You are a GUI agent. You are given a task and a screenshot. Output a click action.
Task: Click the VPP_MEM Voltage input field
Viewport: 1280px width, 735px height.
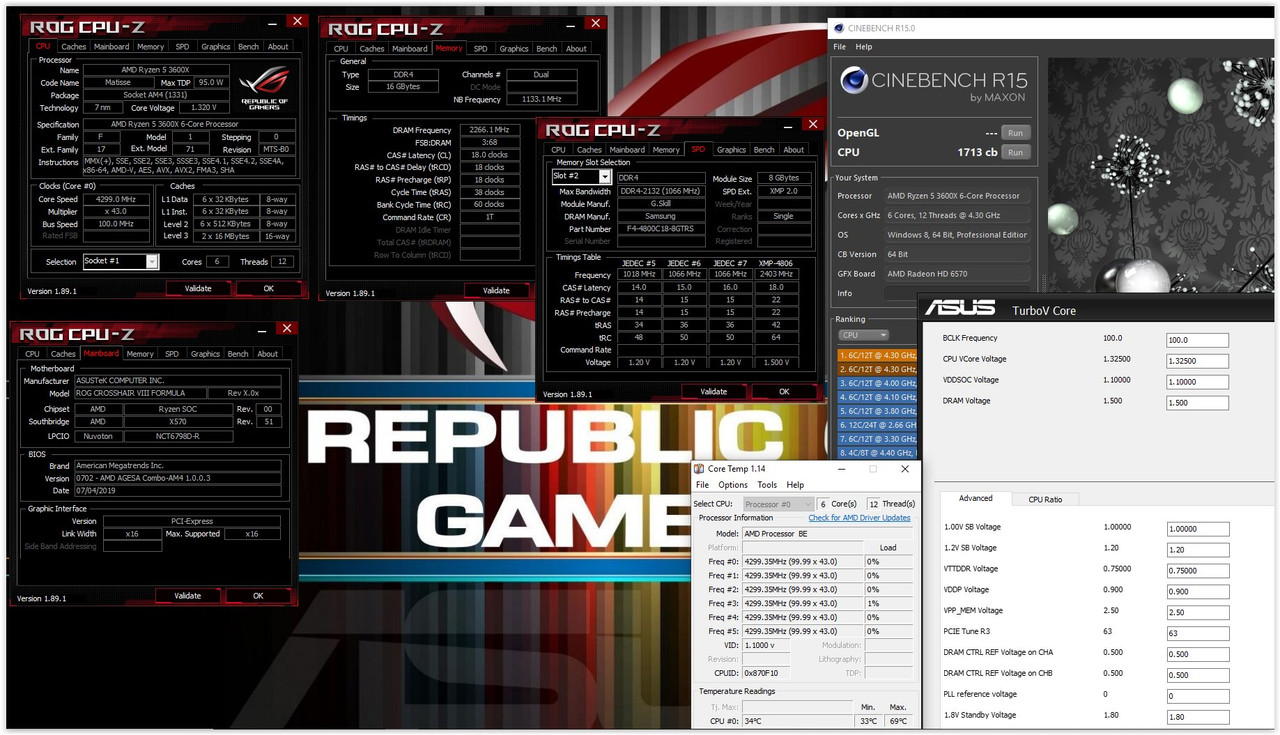point(1198,612)
